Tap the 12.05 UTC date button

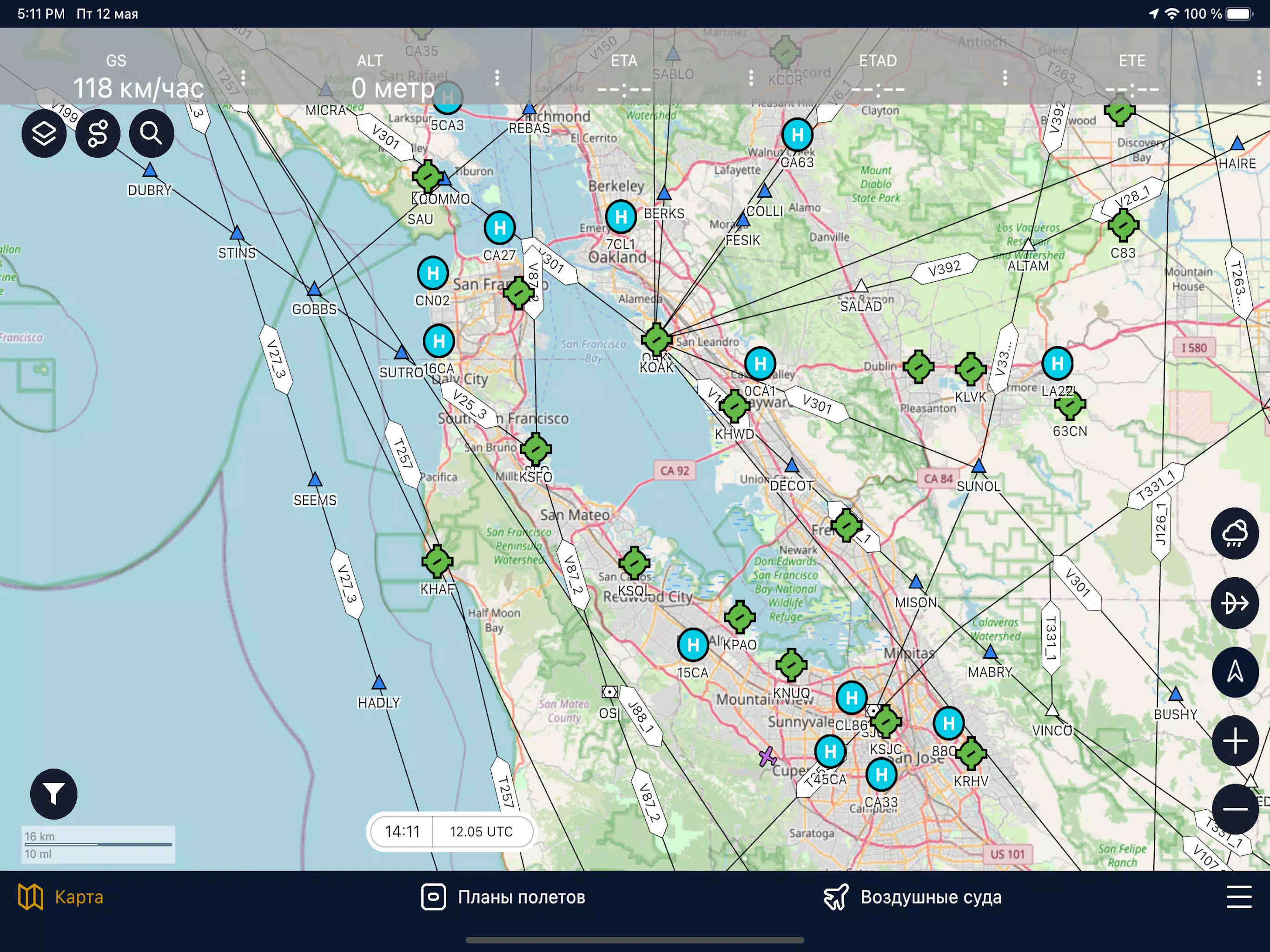pos(481,832)
